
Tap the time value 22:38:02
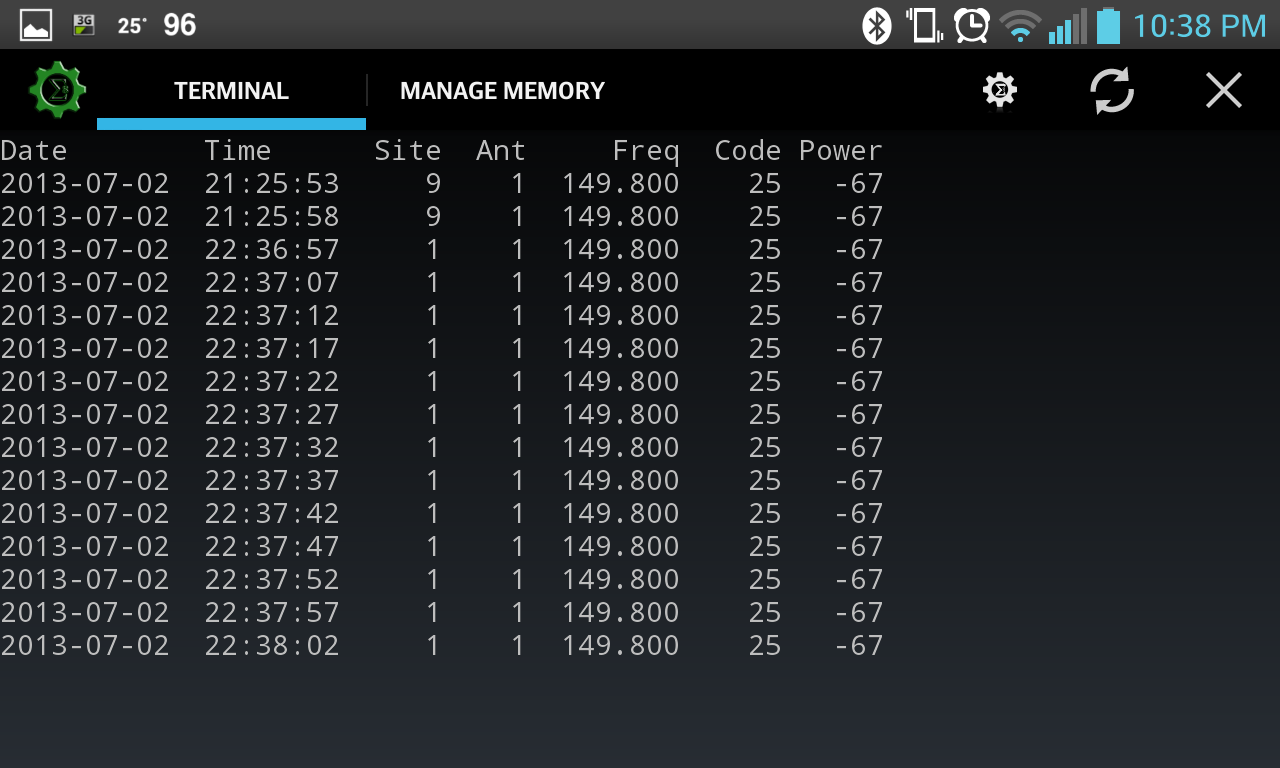272,646
